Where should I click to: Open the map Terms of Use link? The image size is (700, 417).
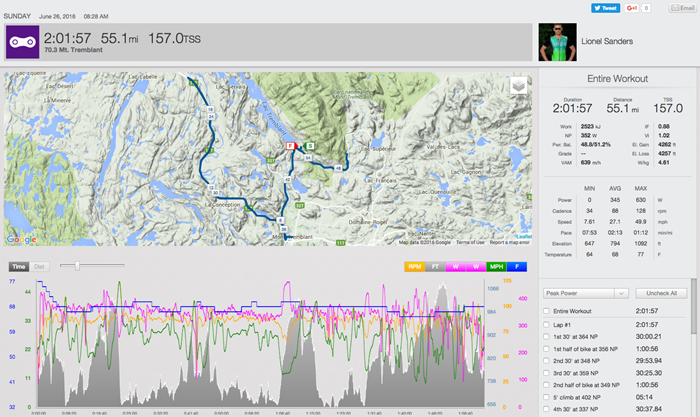[x=470, y=242]
